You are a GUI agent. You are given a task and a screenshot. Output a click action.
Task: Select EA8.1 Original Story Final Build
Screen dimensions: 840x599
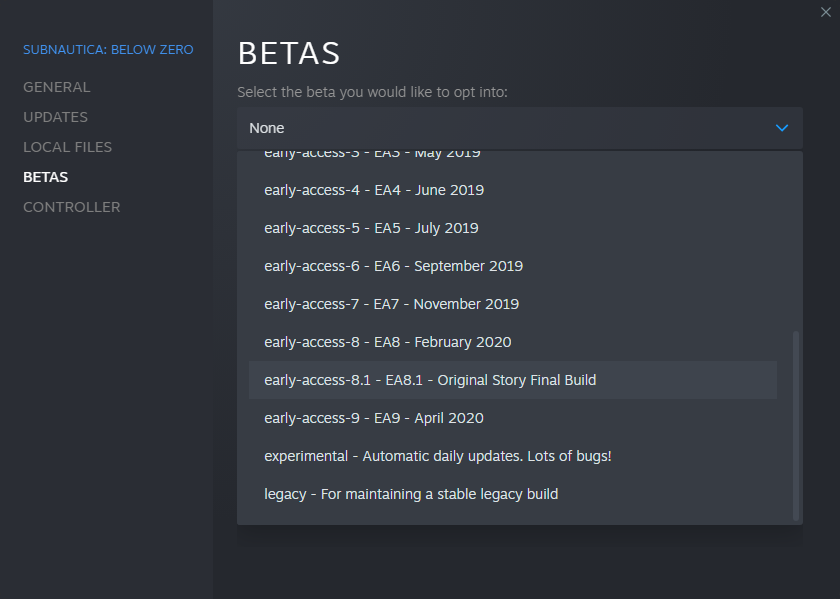click(430, 380)
